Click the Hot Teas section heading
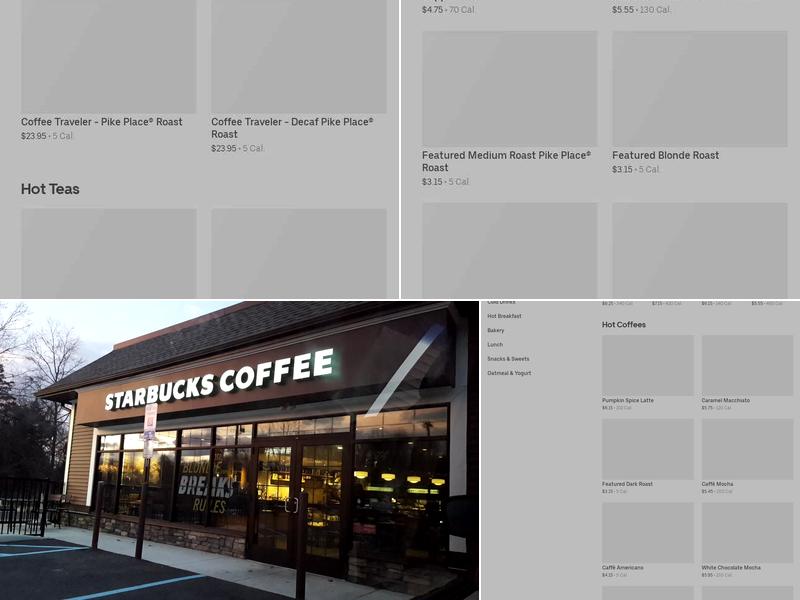Viewport: 800px width, 600px height. [50, 189]
